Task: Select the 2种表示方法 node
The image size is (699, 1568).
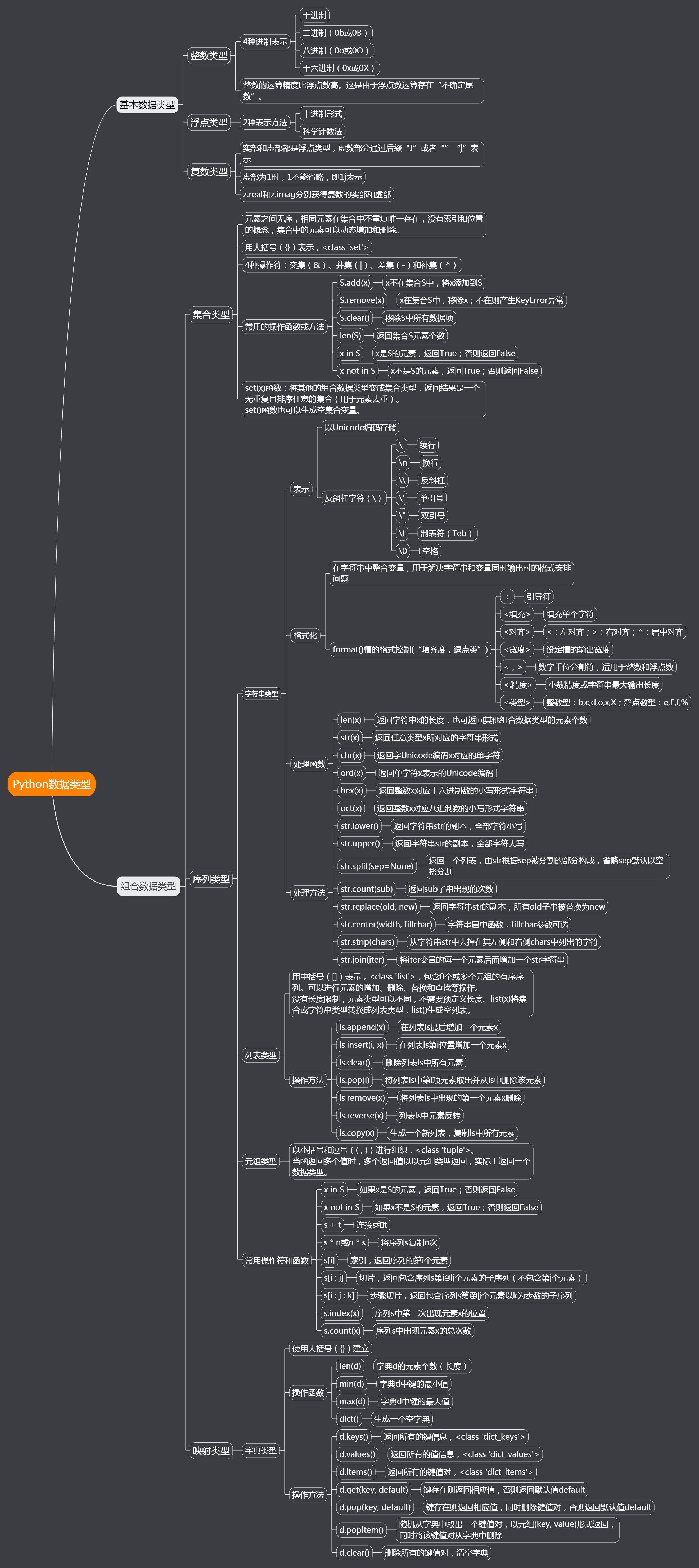Action: tap(265, 122)
